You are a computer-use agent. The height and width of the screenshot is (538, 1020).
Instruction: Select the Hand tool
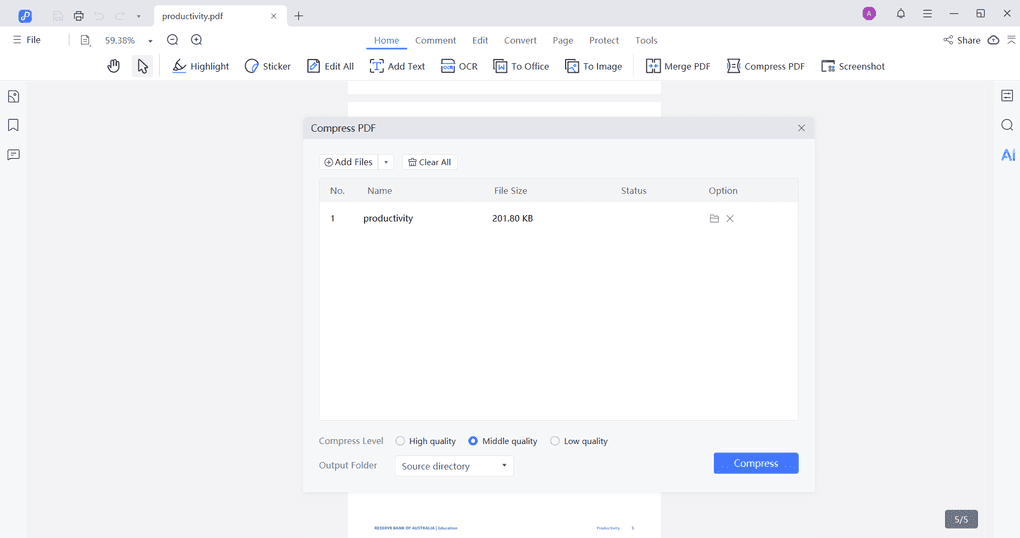(x=114, y=66)
